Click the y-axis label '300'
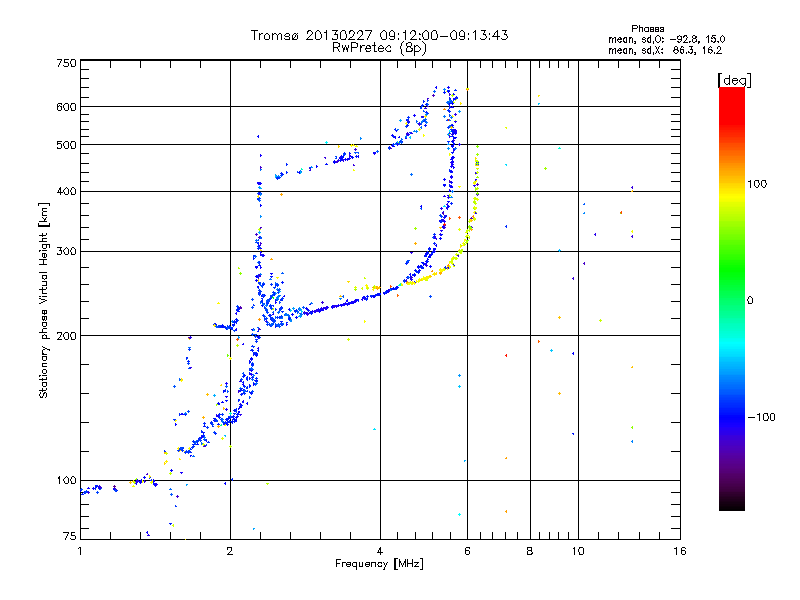The image size is (800, 600). coord(66,251)
